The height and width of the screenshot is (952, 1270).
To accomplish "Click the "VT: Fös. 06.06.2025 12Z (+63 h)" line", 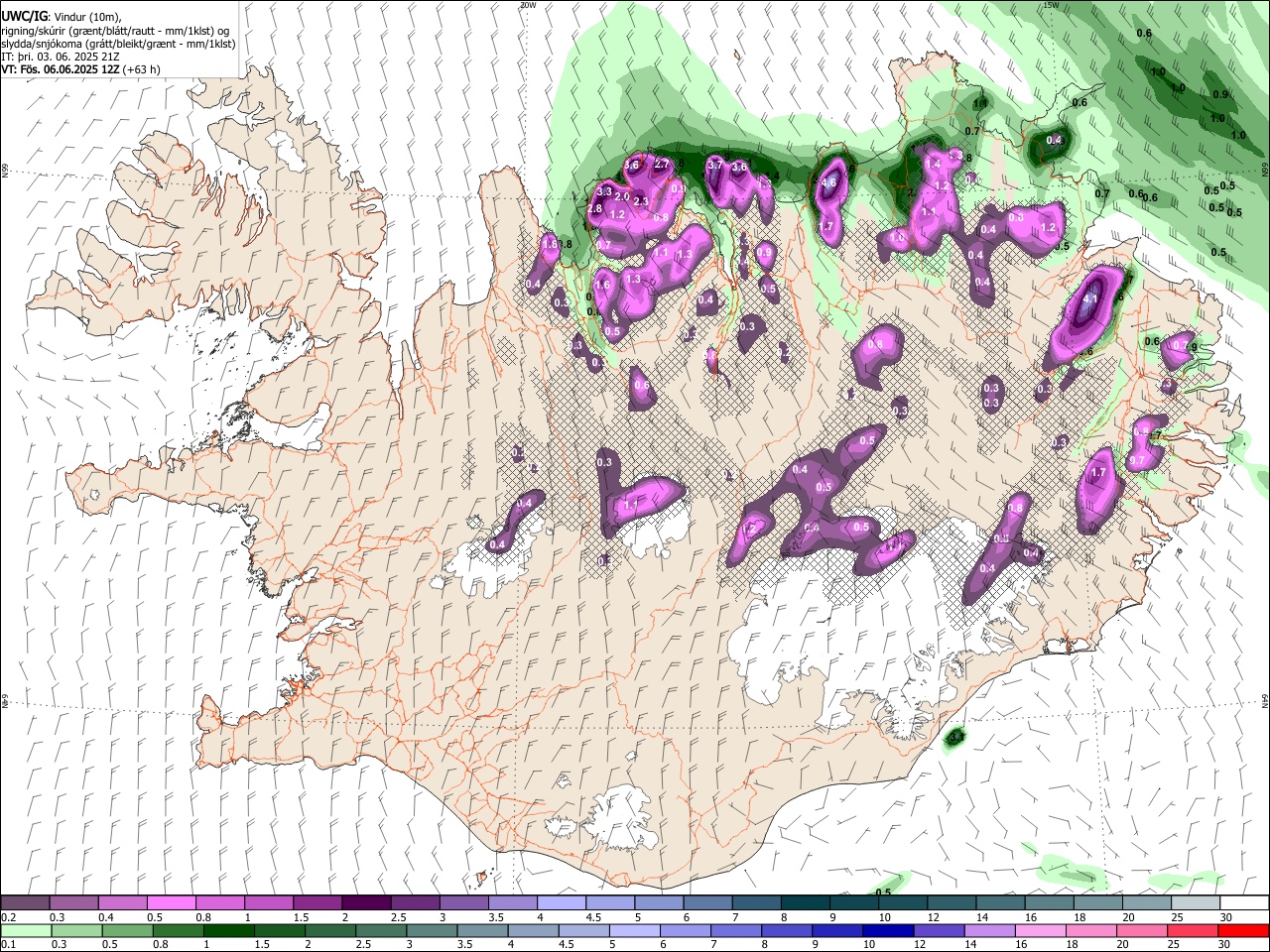I will pyautogui.click(x=80, y=69).
